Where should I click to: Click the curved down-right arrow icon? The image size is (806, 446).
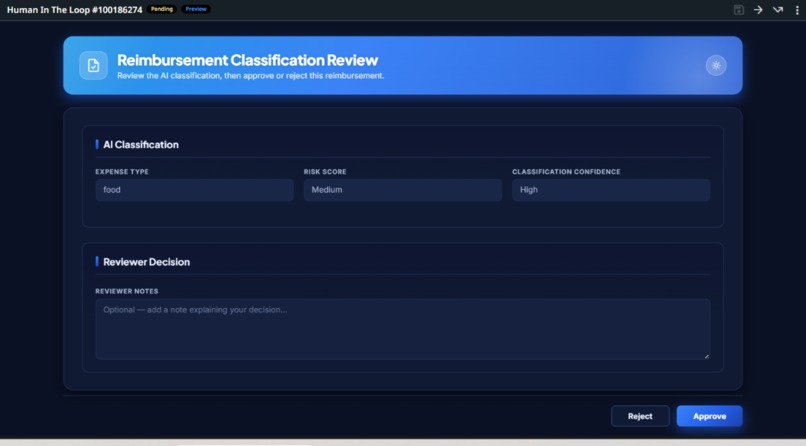point(778,10)
